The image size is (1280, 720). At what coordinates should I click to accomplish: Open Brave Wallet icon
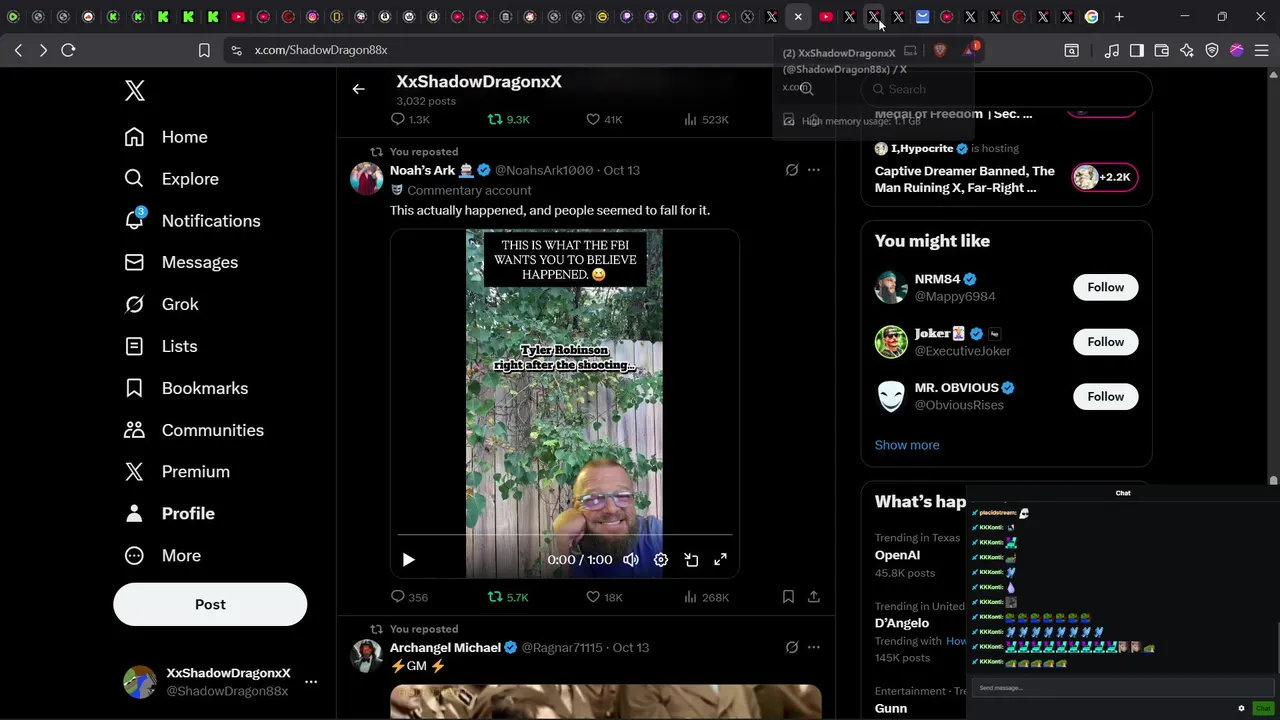(x=1162, y=50)
